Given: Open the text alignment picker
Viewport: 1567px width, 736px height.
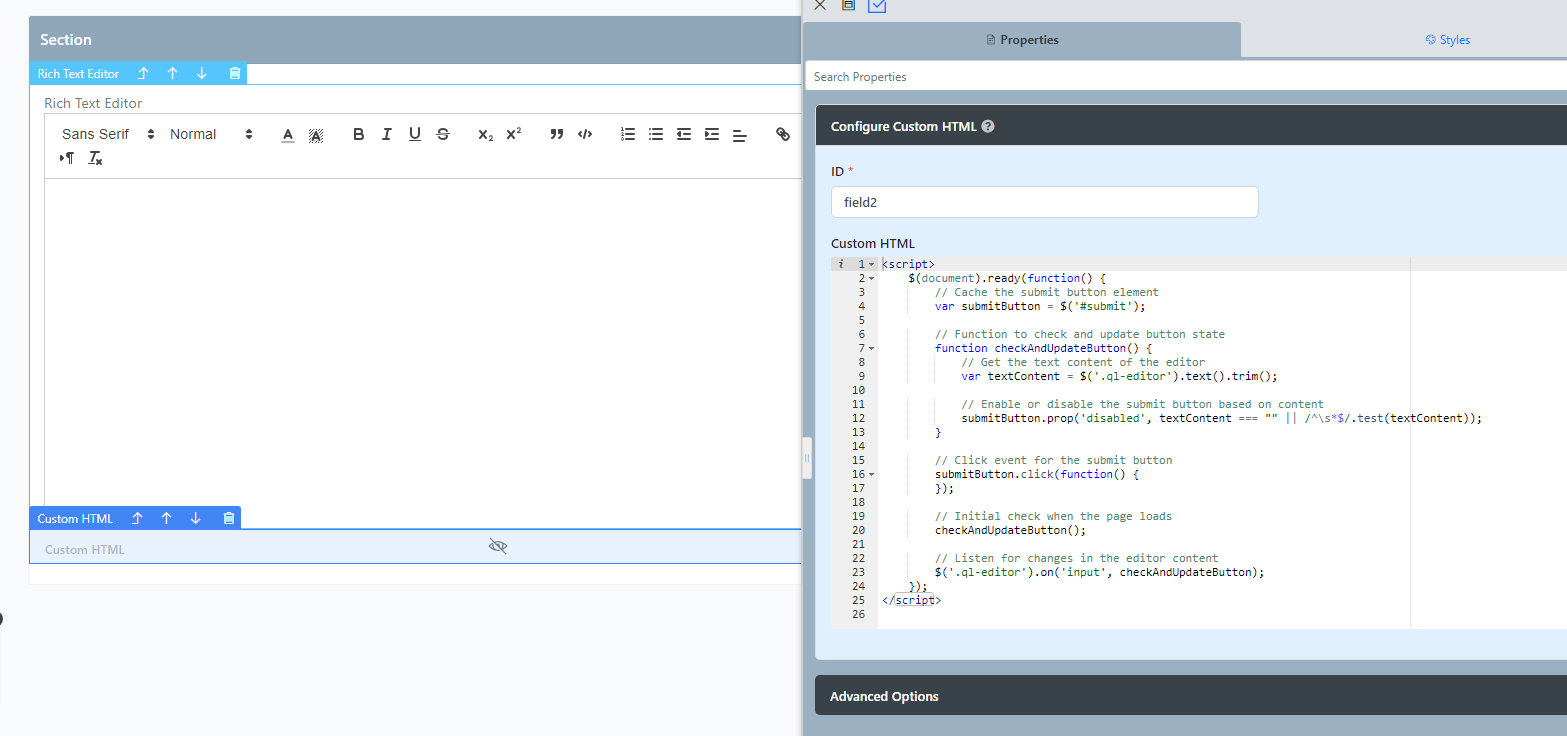Looking at the screenshot, I should [740, 134].
